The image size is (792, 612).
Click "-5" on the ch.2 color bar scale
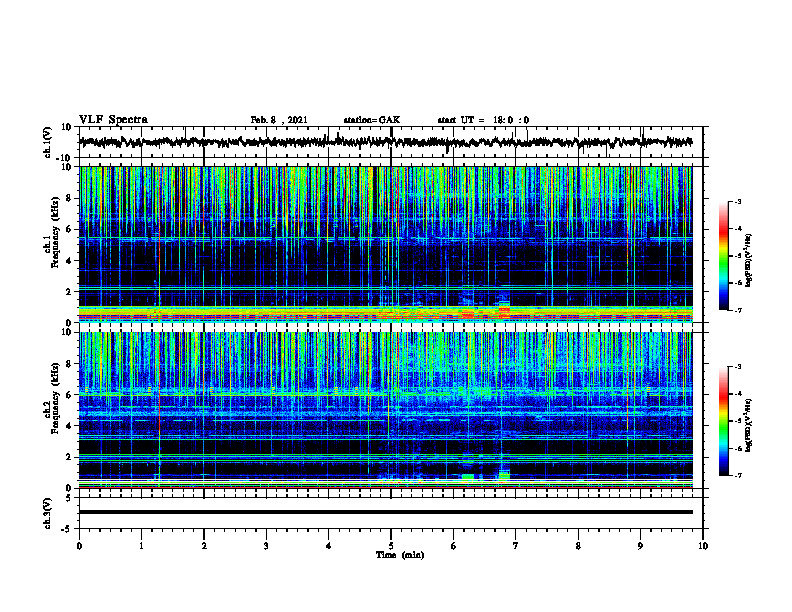tap(737, 421)
